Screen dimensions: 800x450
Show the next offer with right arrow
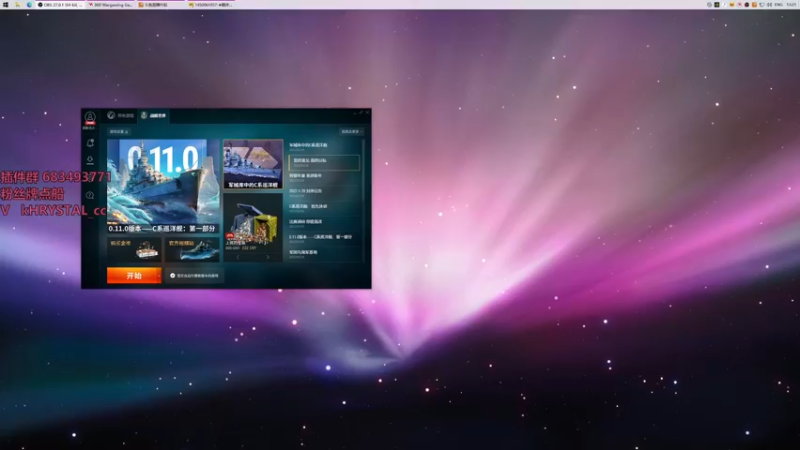pos(268,257)
